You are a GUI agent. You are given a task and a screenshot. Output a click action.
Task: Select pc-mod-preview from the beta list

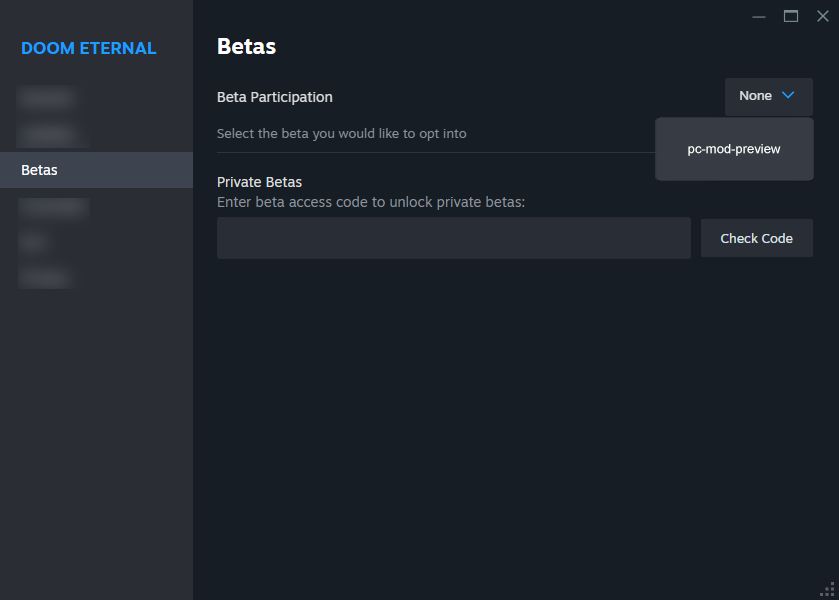[734, 149]
